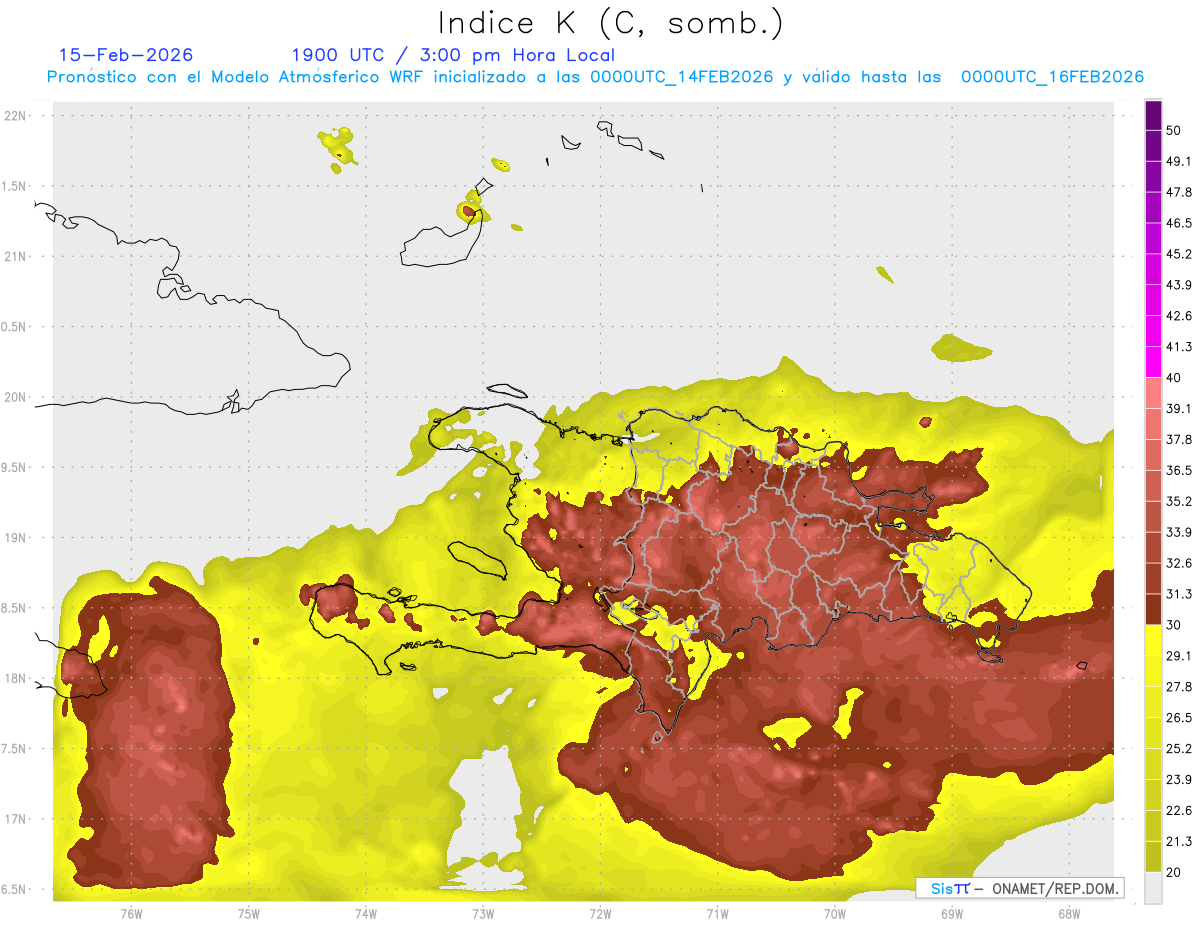The height and width of the screenshot is (927, 1200).
Task: Click the colorbar value 47.8
Action: click(x=1179, y=192)
